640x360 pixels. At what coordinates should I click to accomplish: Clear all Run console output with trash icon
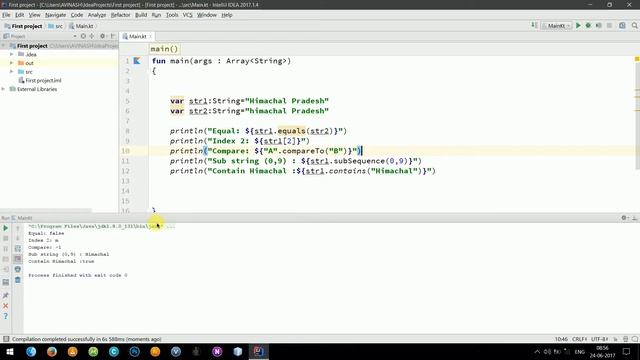(18, 280)
